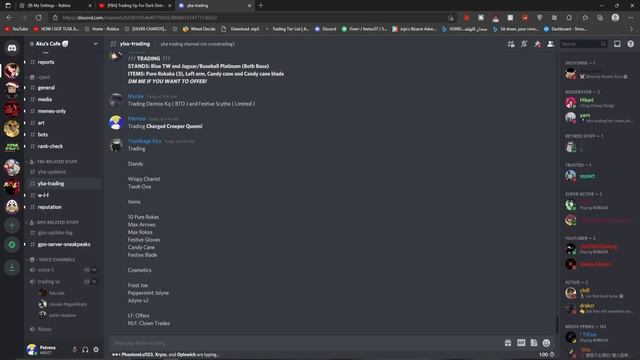Join the voice 1 voice channel
Screen dimensions: 640x360
point(63,270)
